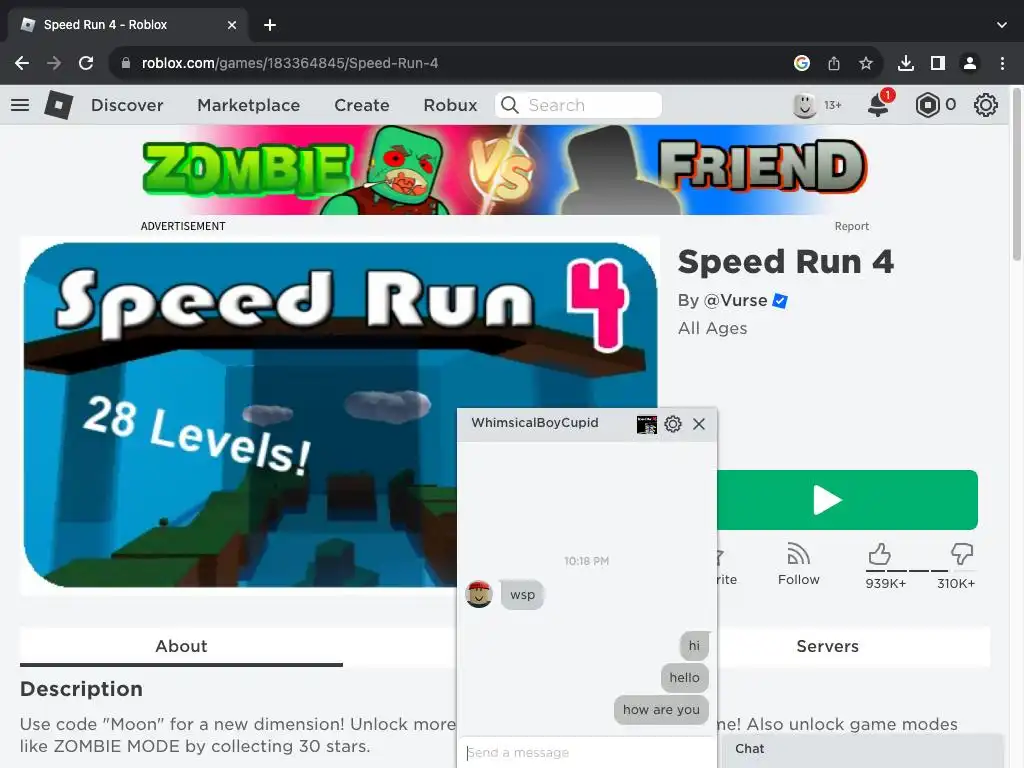
Task: Open the Discover menu item
Action: [127, 105]
